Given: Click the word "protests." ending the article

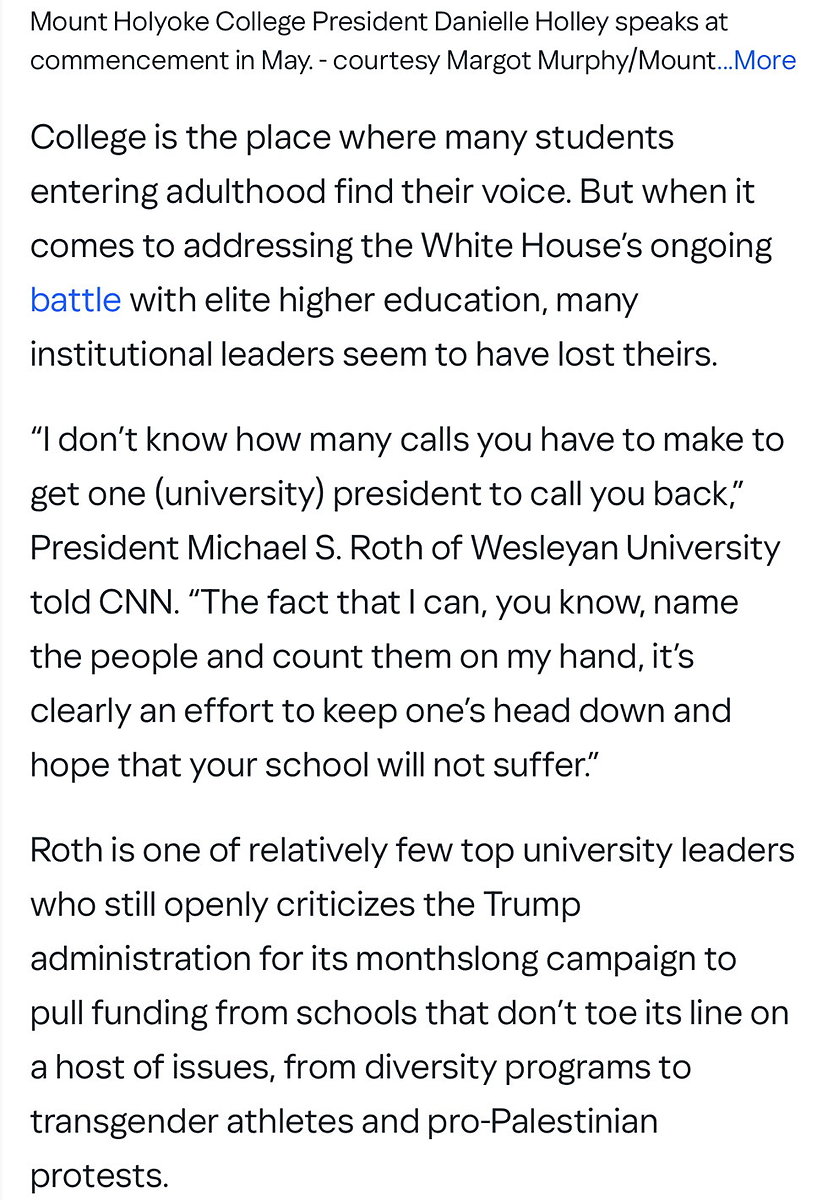Looking at the screenshot, I should (x=99, y=1175).
